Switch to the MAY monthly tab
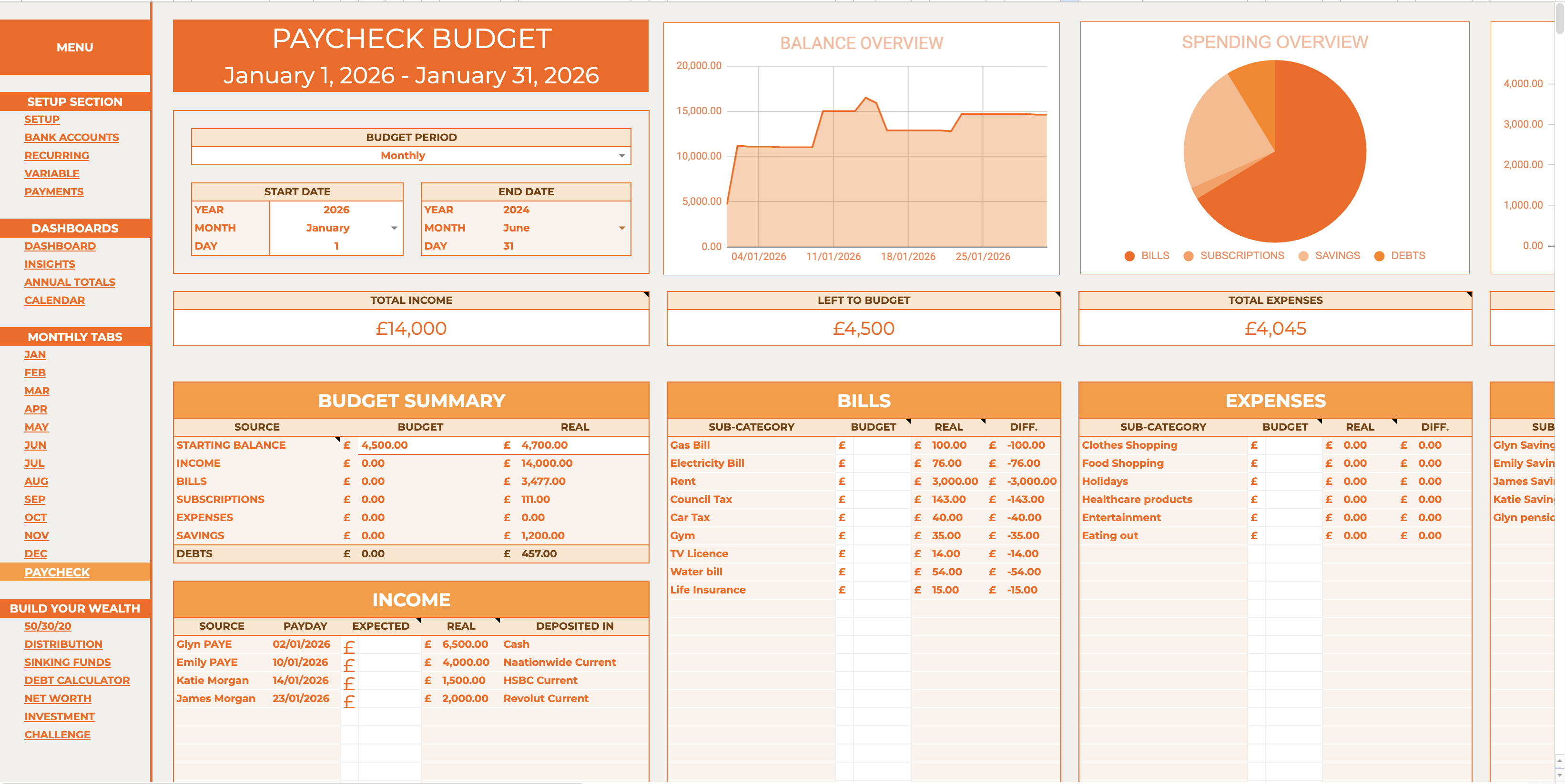This screenshot has height=784, width=1565. click(36, 428)
